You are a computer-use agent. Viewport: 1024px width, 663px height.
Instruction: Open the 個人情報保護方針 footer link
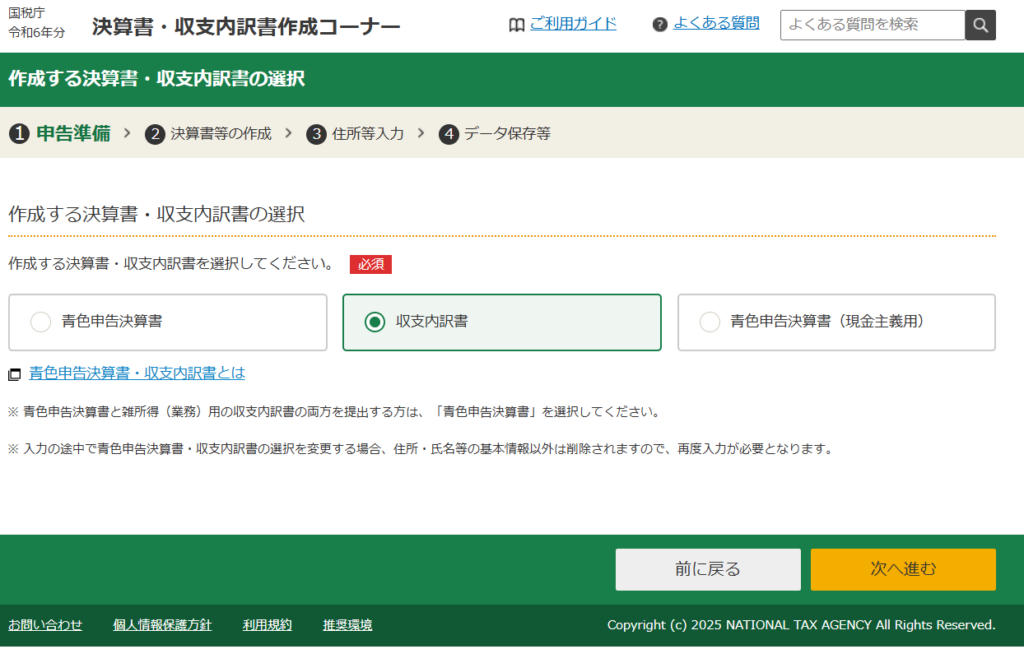point(162,625)
